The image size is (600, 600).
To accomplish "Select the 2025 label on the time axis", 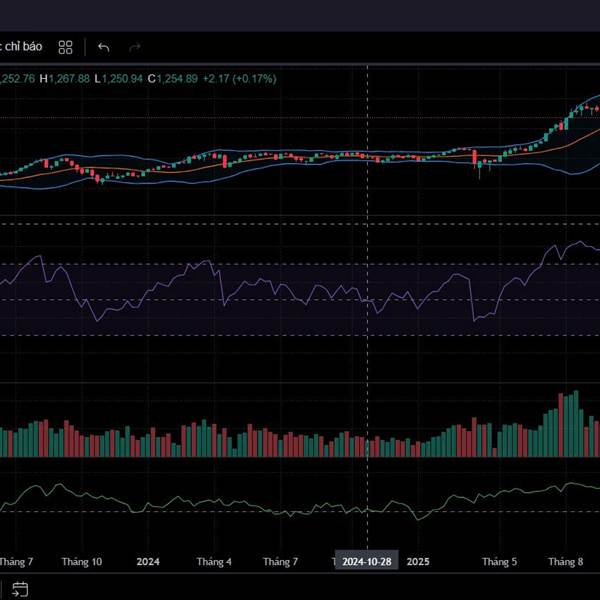I will click(418, 562).
